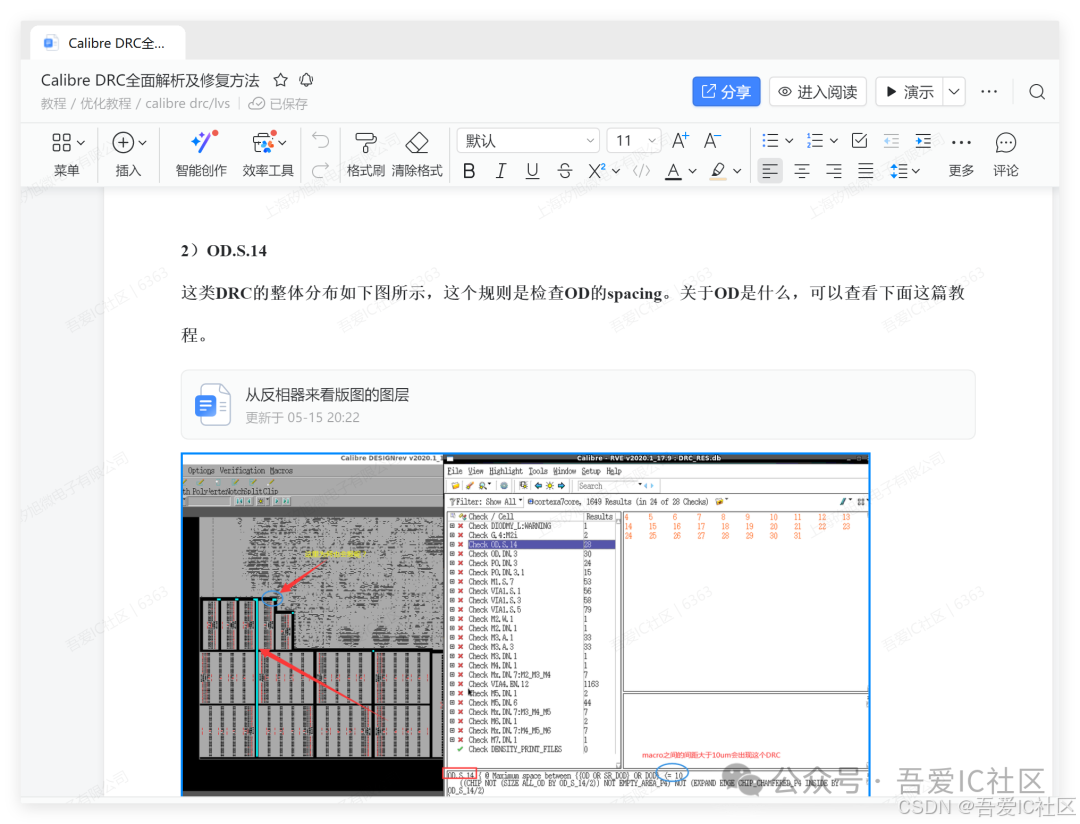Insert a checkbox task list
Screen dimensions: 1080x824
point(860,141)
